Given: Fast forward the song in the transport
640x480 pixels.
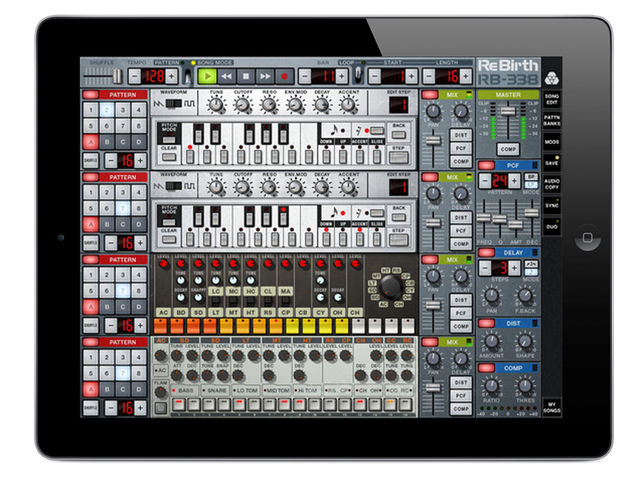Looking at the screenshot, I should coord(265,76).
